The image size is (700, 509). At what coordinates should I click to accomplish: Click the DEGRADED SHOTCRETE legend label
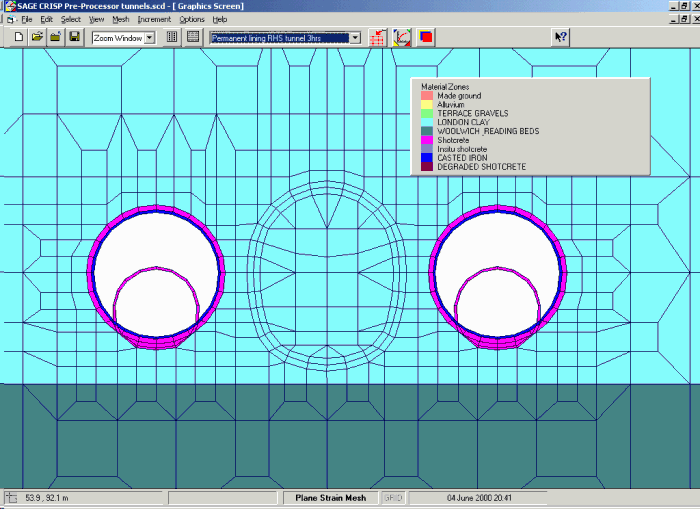[x=482, y=167]
